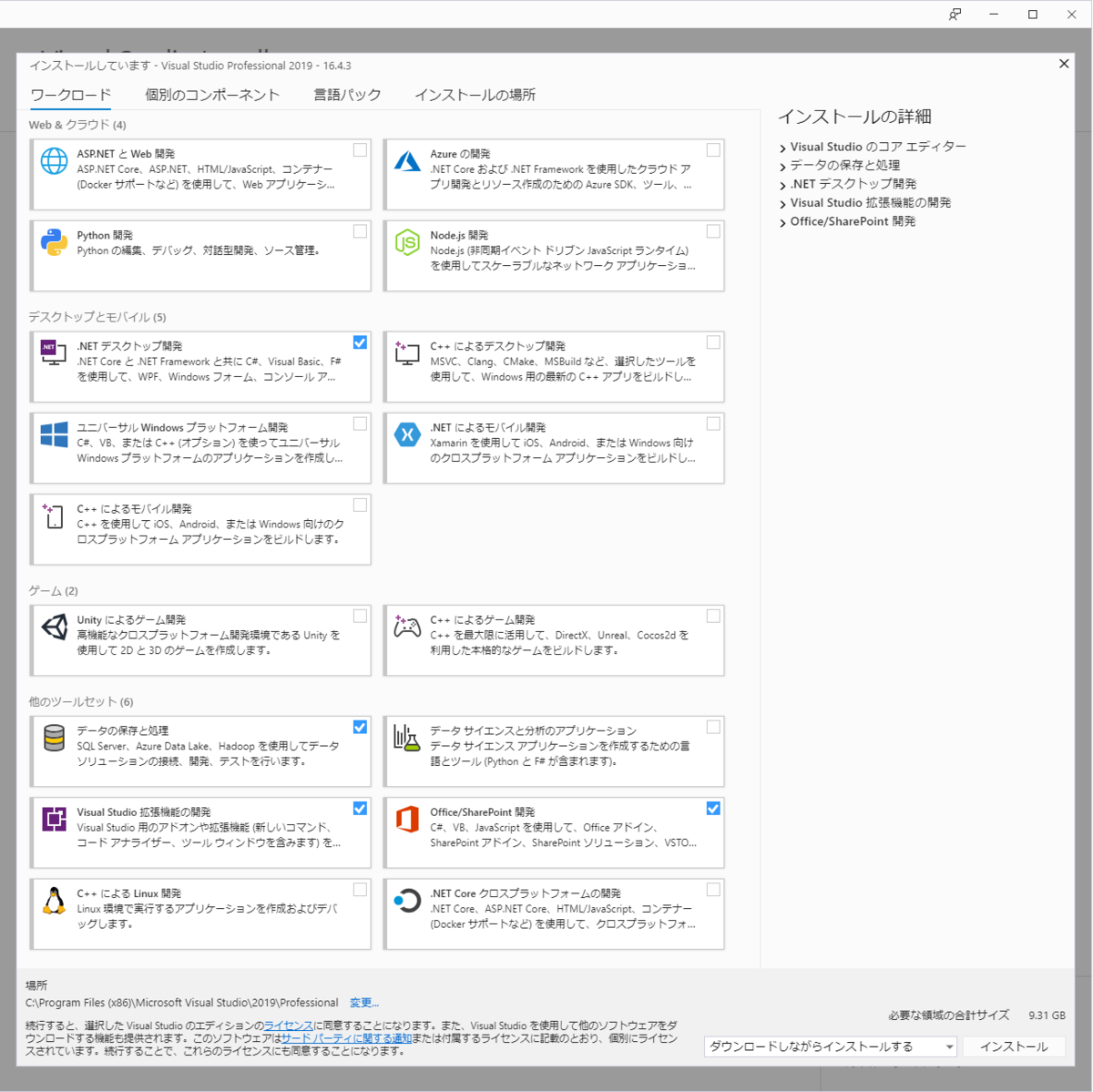The width and height of the screenshot is (1093, 1092).
Task: Click the Web & クラウド (4) heading
Action: coord(77,125)
